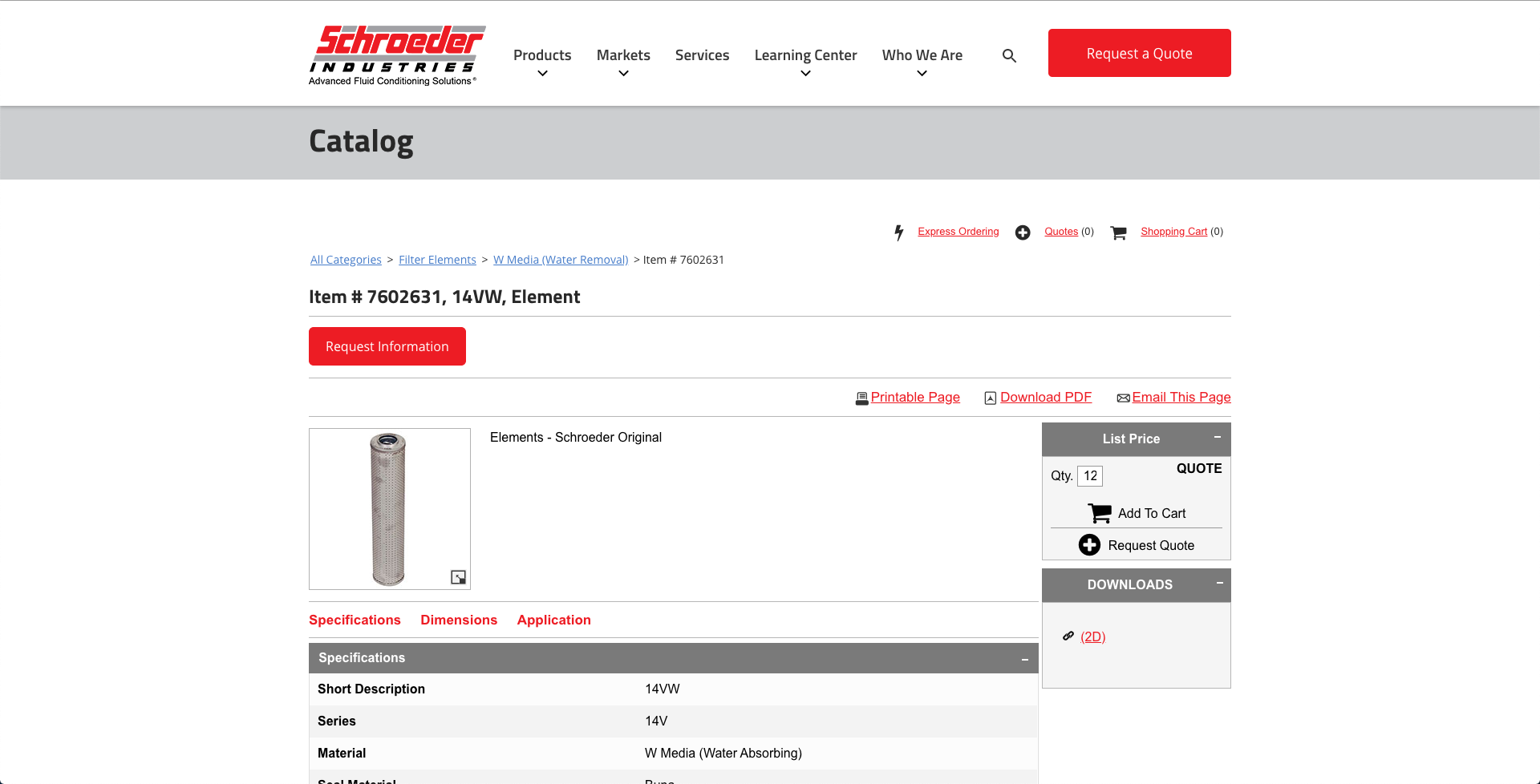
Task: Click the Quotes plus circle icon
Action: click(x=1023, y=232)
